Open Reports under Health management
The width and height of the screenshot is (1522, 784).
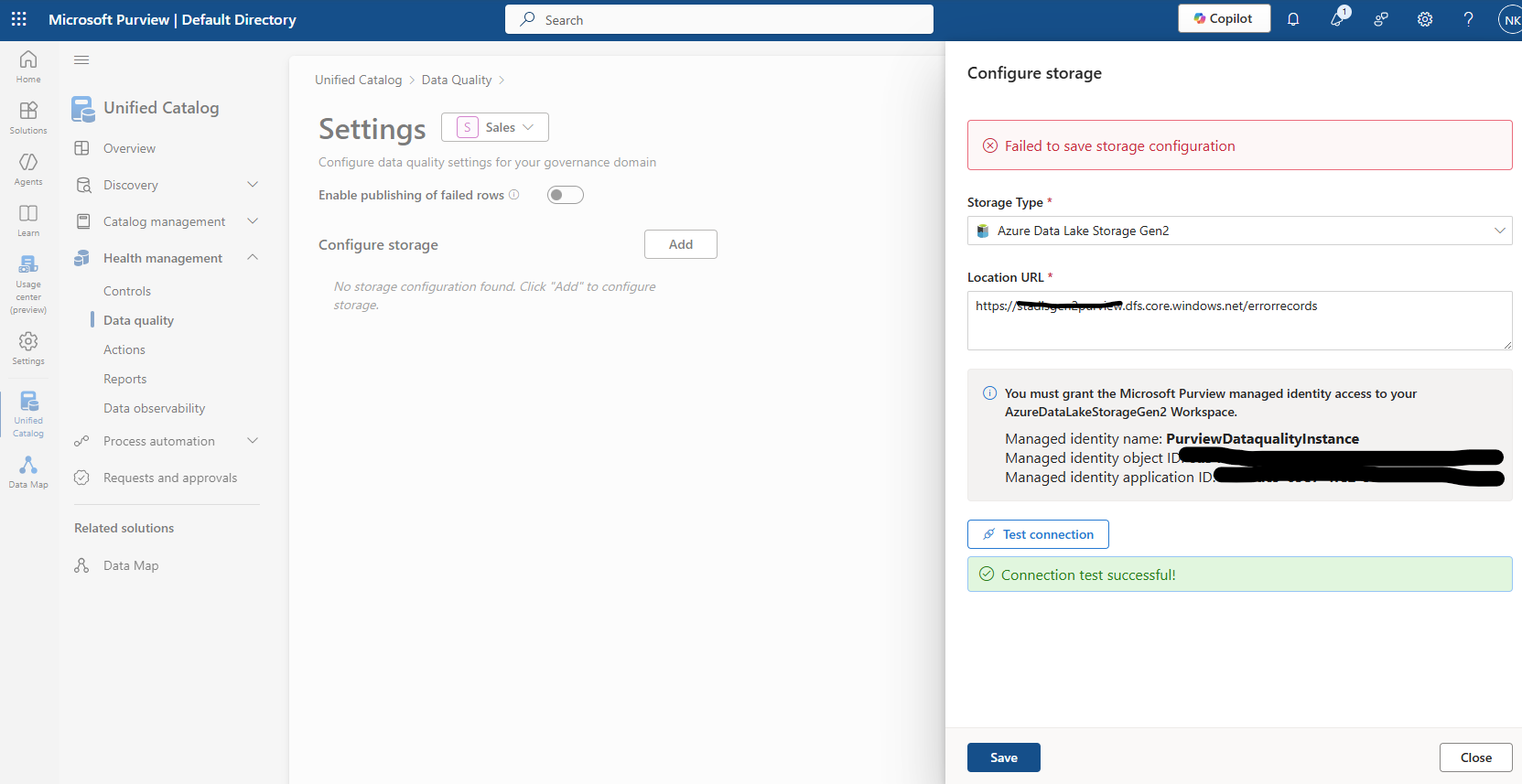point(125,379)
